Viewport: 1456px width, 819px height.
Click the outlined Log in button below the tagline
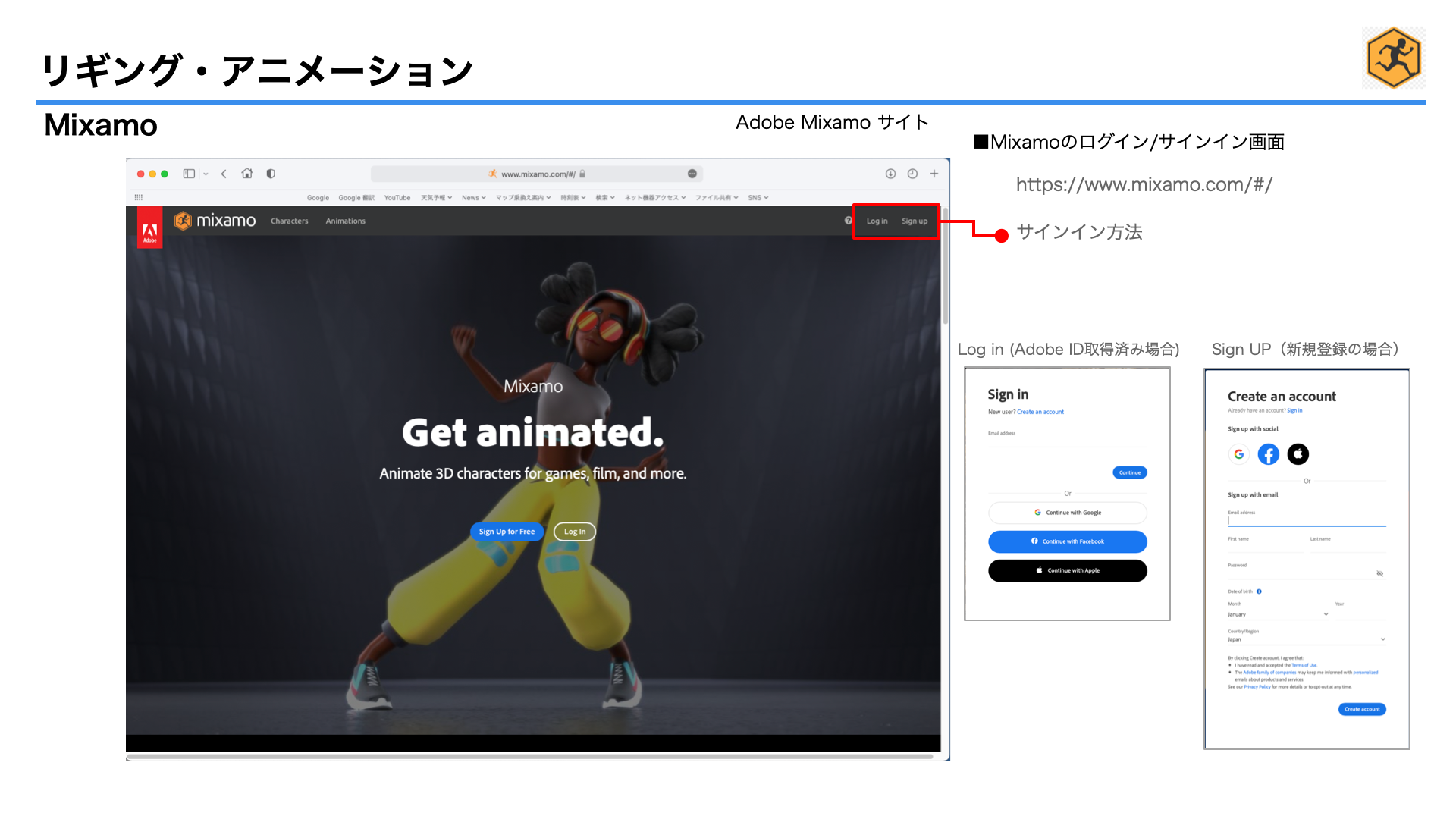point(575,532)
